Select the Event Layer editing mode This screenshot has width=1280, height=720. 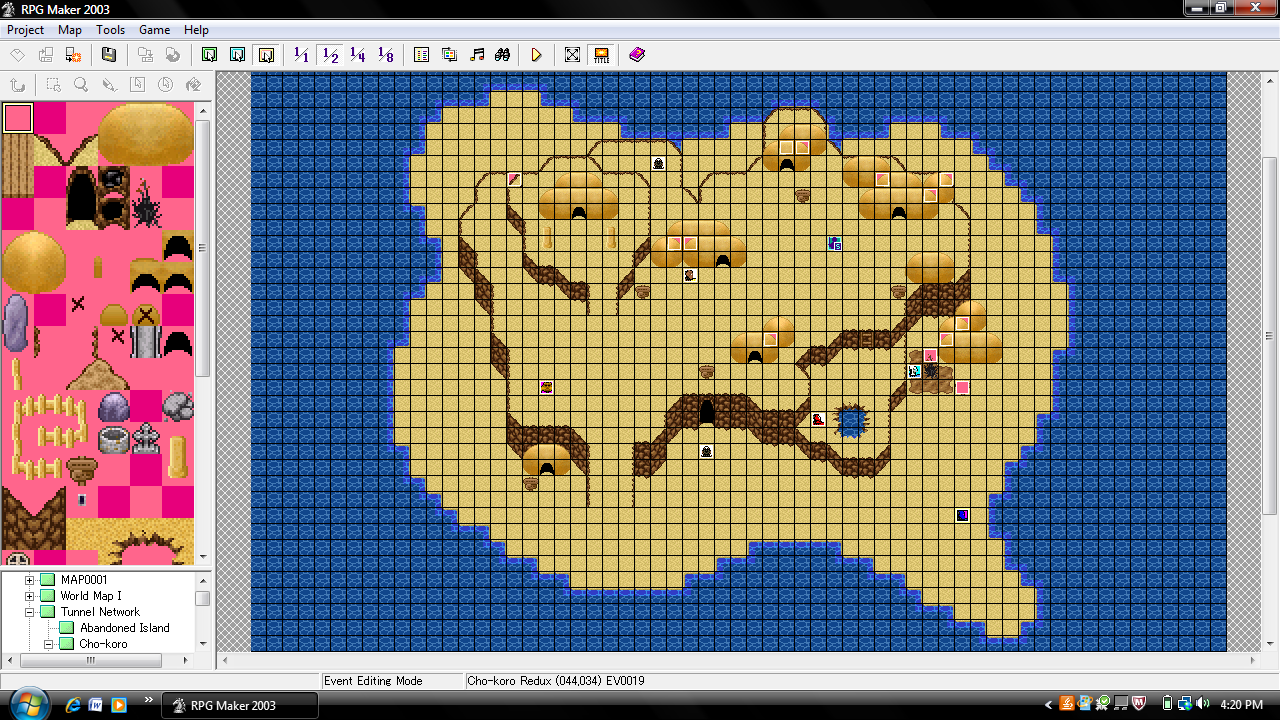(x=266, y=55)
